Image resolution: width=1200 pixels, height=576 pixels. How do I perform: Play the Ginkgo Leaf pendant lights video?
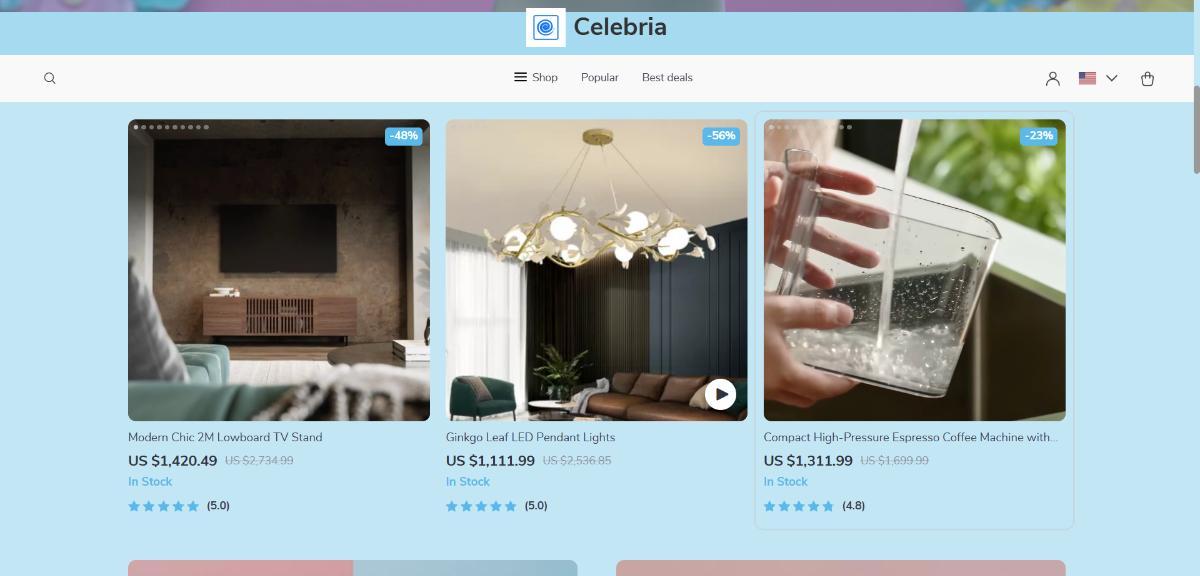(x=720, y=394)
